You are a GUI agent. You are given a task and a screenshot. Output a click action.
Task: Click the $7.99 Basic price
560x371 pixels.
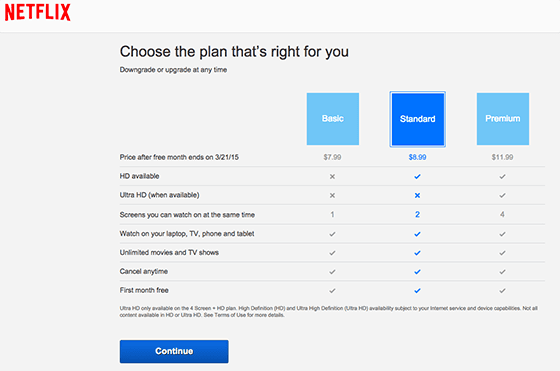[x=332, y=157]
